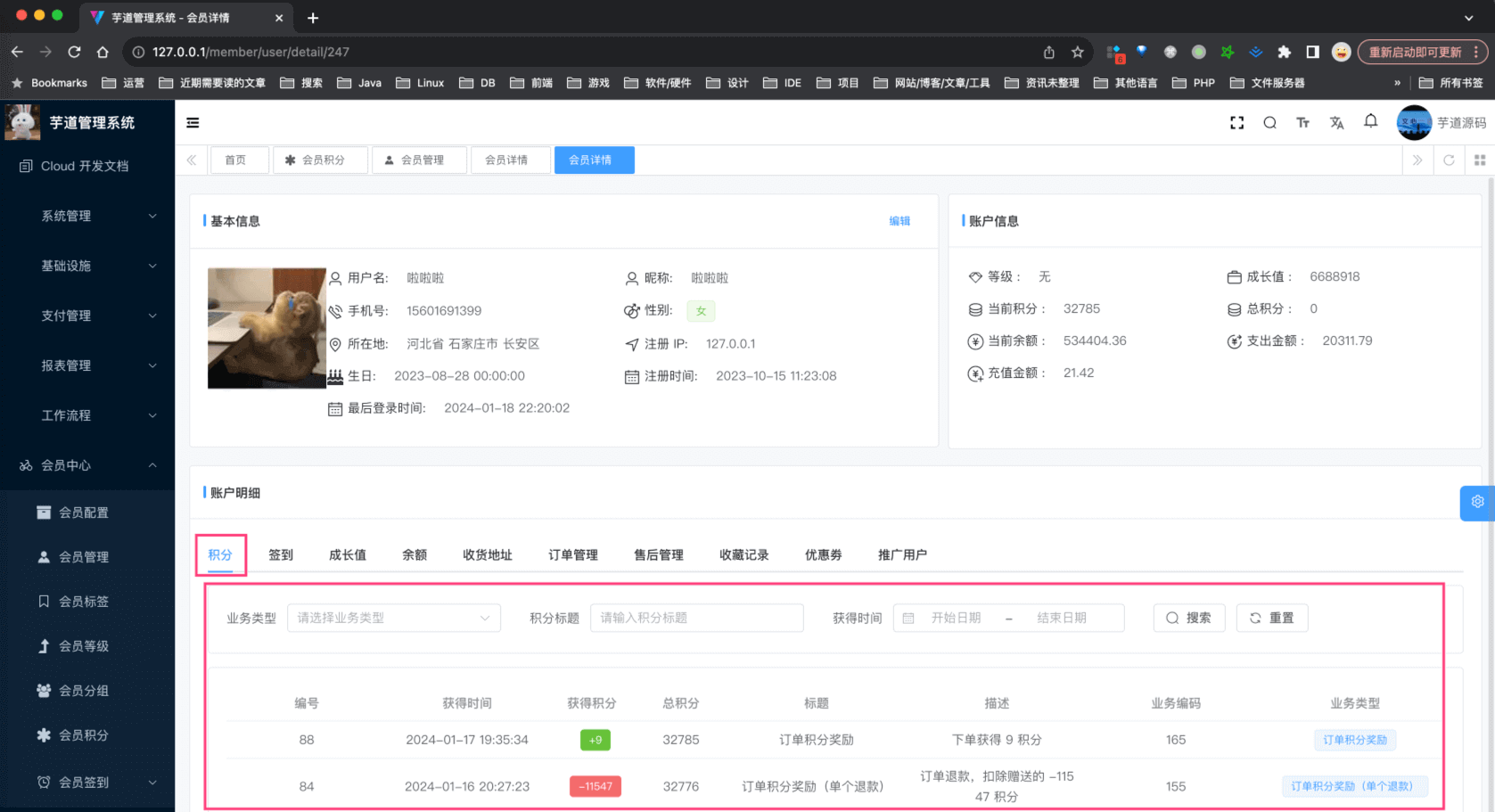Click the notification bell icon
1495x812 pixels.
(x=1370, y=122)
